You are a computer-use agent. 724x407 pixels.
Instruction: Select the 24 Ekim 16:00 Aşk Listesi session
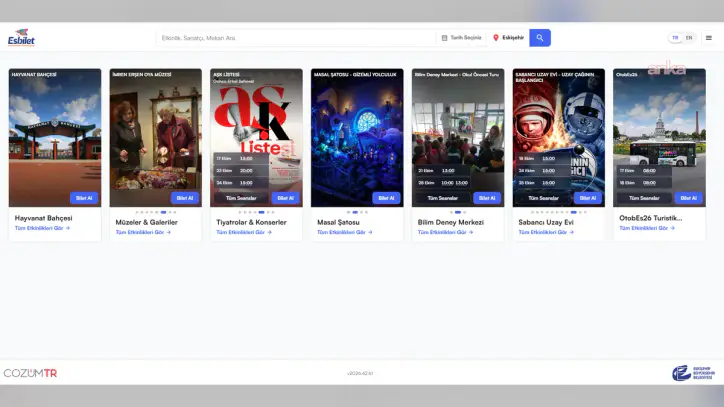point(241,183)
